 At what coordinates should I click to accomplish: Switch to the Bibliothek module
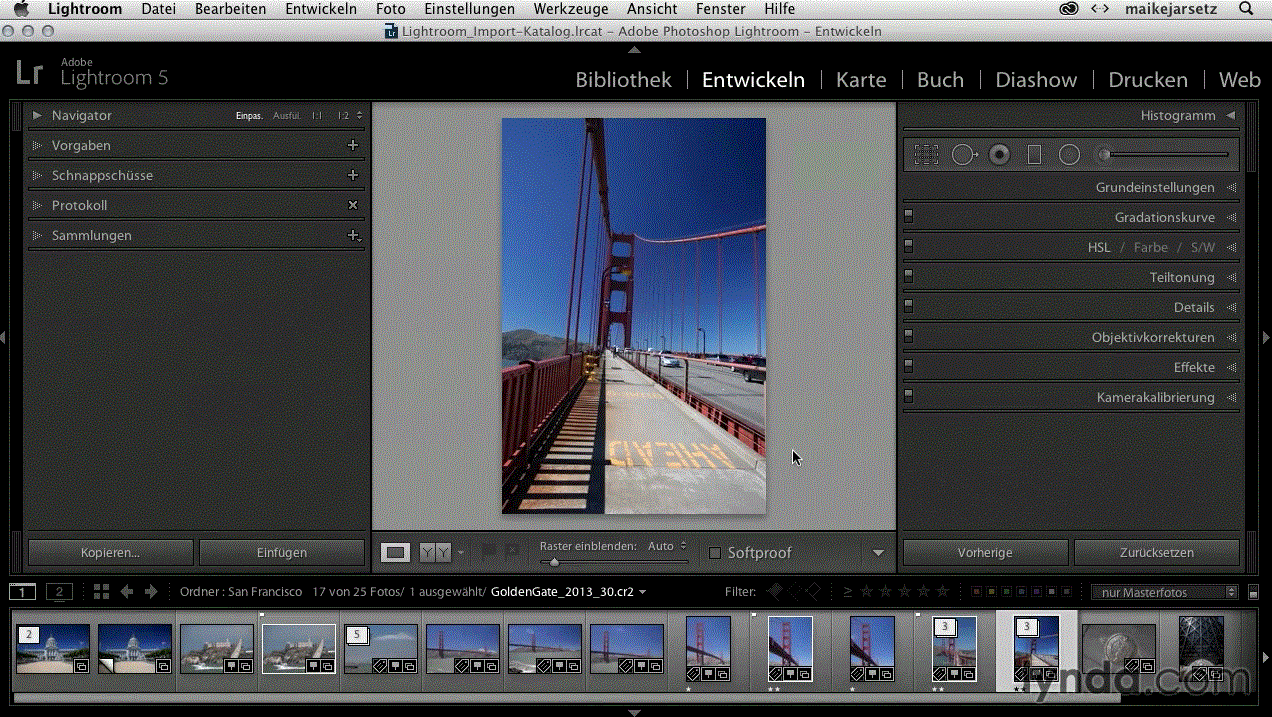click(623, 80)
